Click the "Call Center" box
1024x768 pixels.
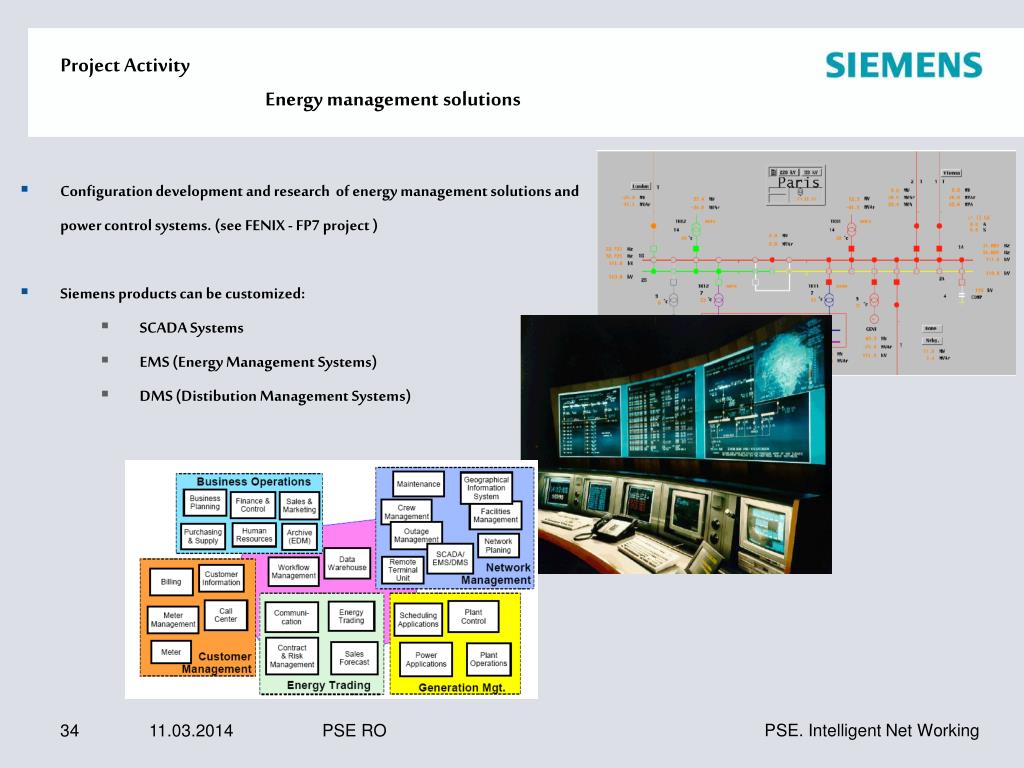pos(226,615)
